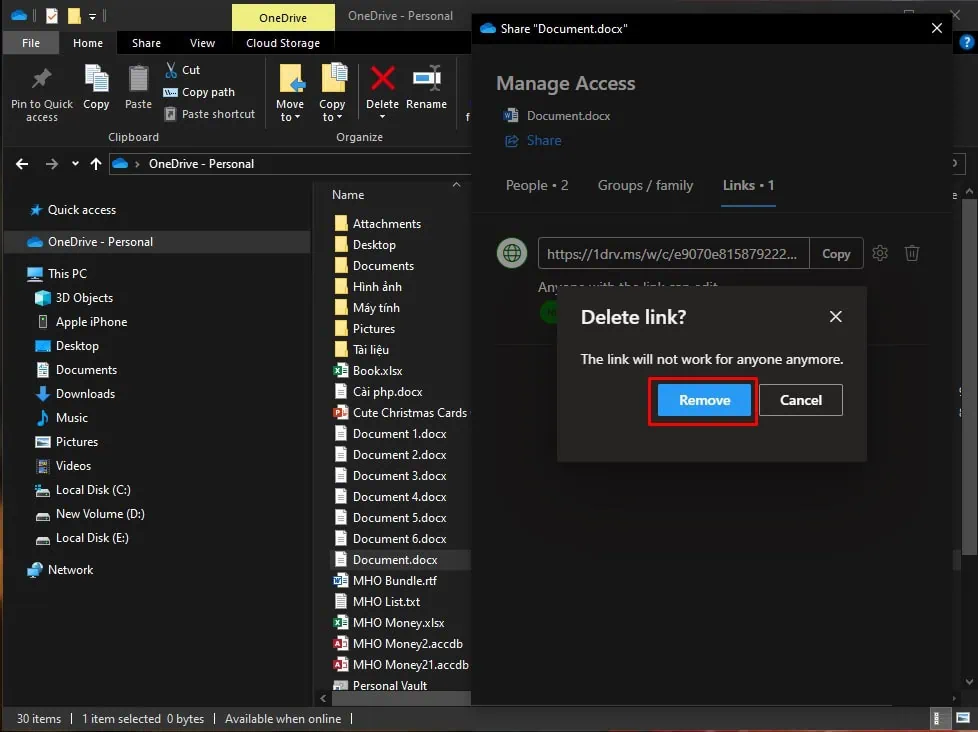The image size is (978, 732).
Task: Open the View ribbon tab
Action: [x=202, y=43]
